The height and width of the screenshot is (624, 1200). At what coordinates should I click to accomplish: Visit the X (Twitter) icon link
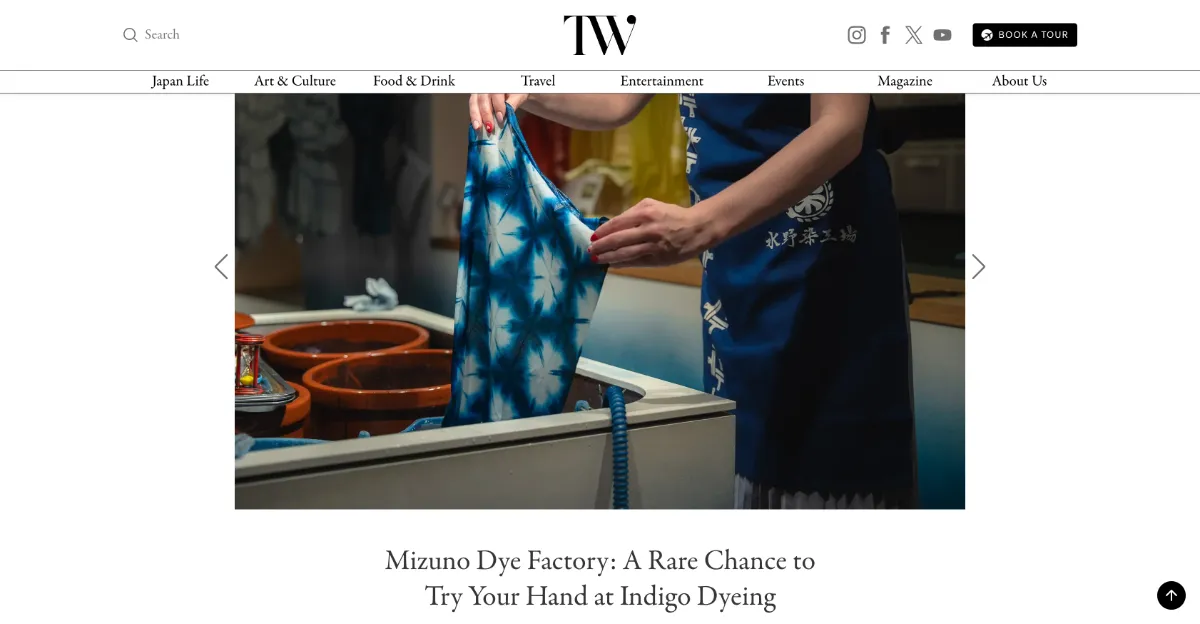(x=914, y=35)
